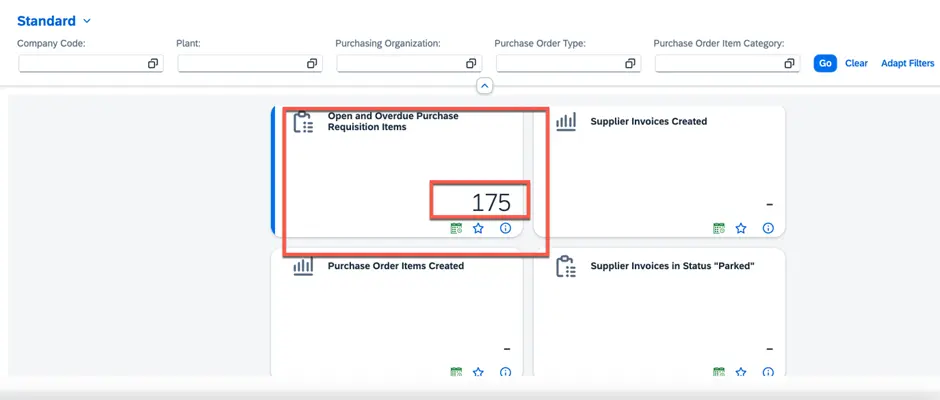Open value help for Purchase Order Item Category
This screenshot has width=940, height=400.
click(x=789, y=64)
